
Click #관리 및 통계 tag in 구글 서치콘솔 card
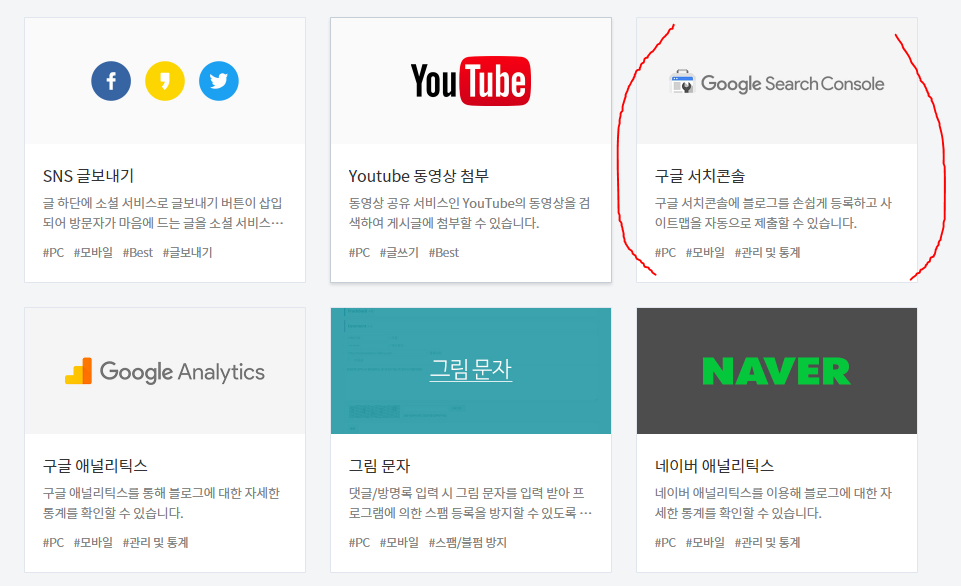coord(767,253)
